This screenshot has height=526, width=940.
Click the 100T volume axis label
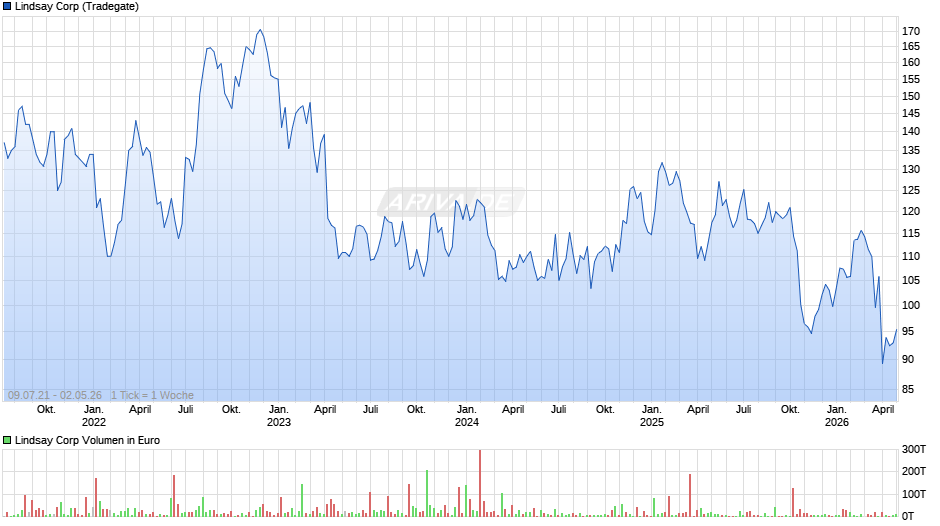click(914, 494)
